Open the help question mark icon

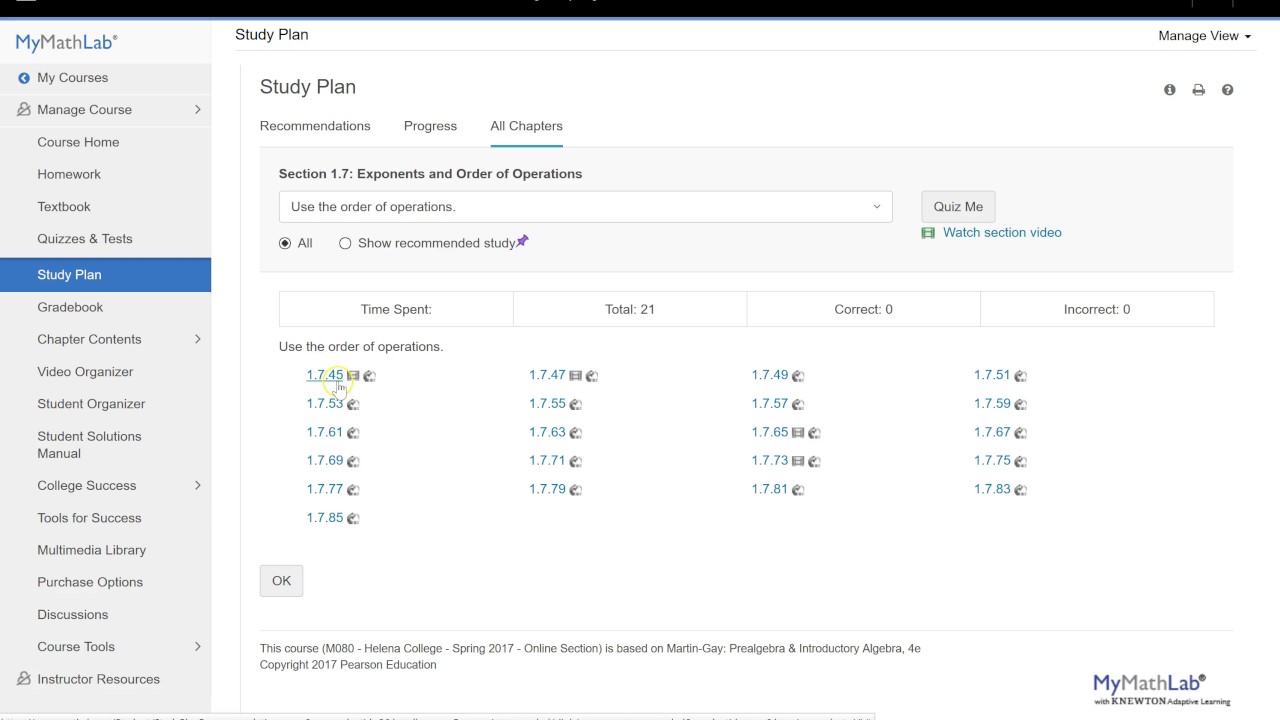click(1227, 90)
